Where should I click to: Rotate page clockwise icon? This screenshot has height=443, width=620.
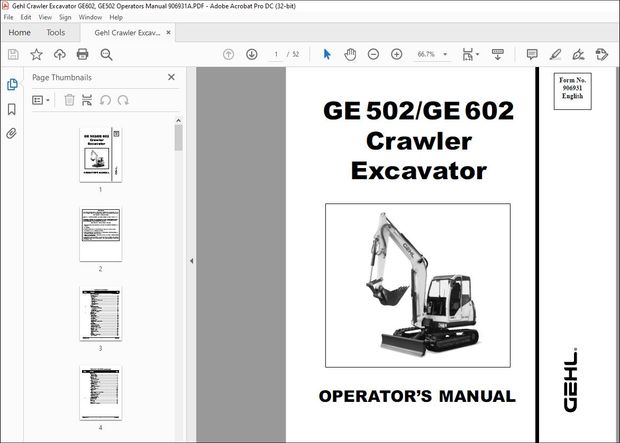point(123,100)
